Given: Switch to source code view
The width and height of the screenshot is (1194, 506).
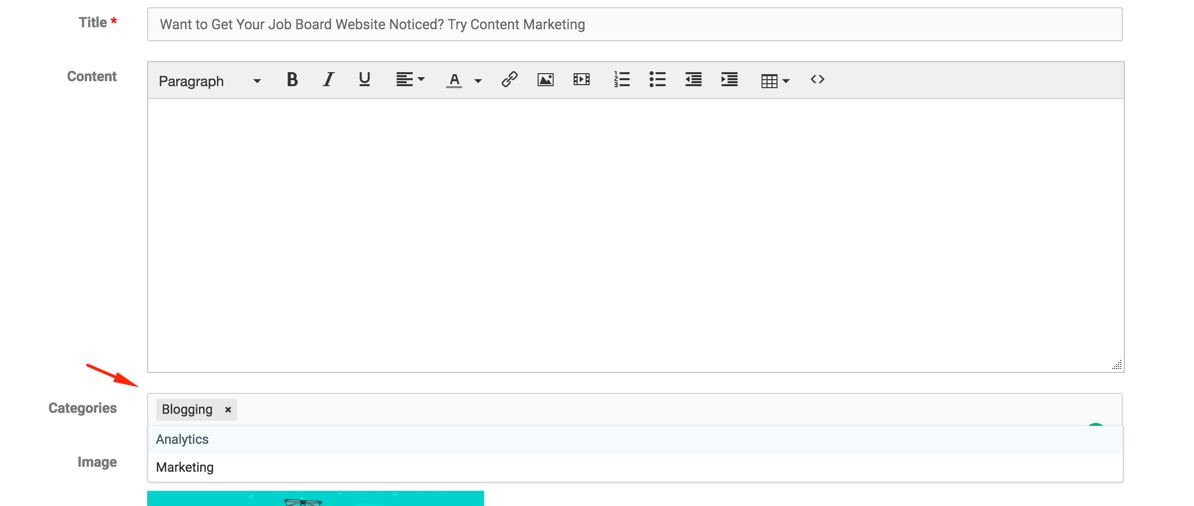Looking at the screenshot, I should tap(817, 79).
